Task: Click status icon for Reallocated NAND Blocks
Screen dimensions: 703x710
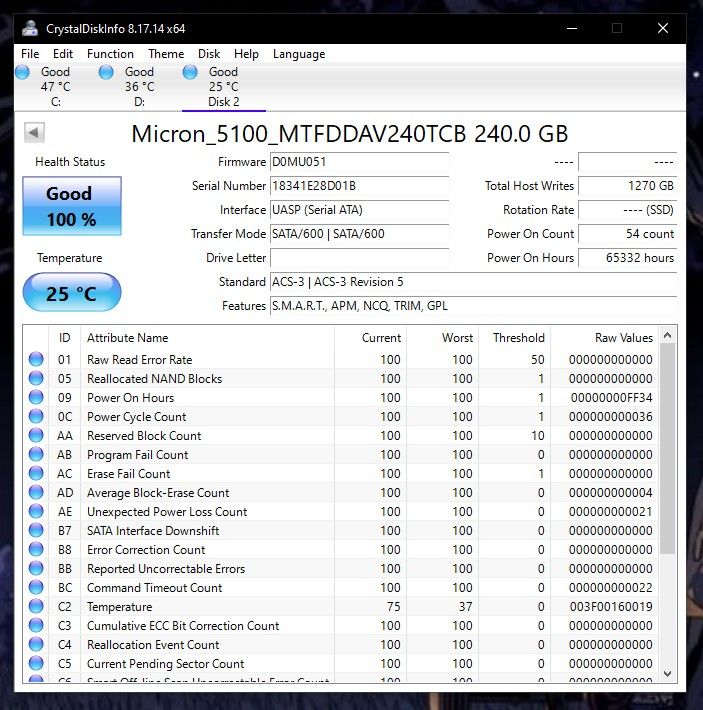Action: pos(36,378)
